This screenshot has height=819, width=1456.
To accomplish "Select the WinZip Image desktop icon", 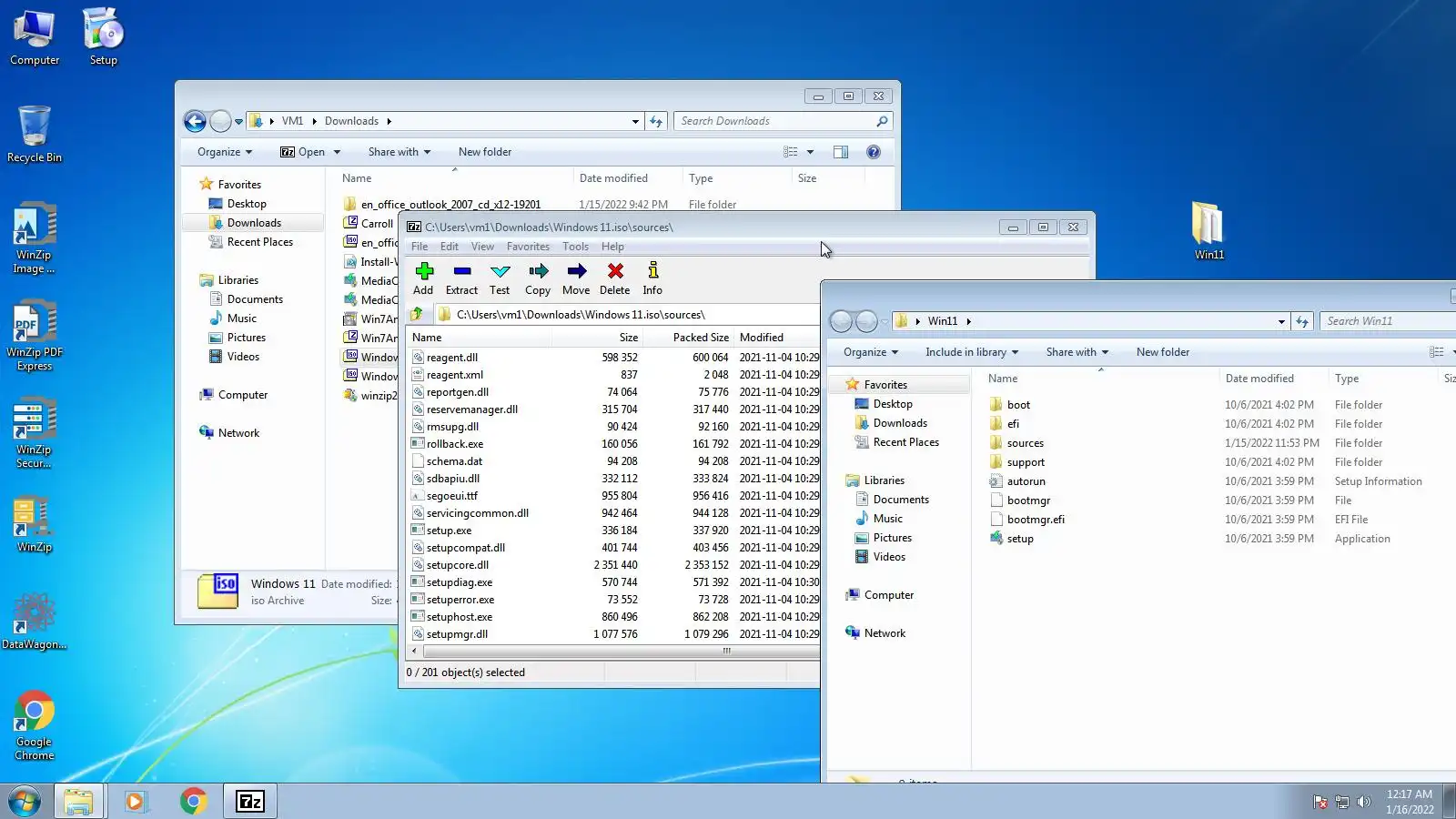I will click(x=35, y=238).
